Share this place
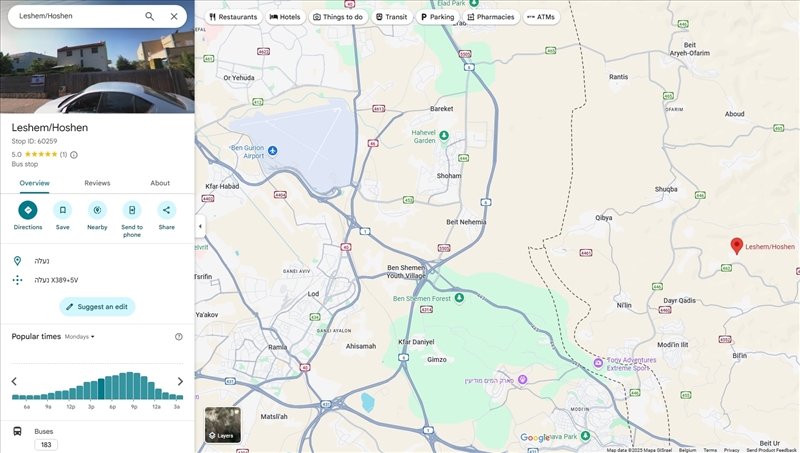This screenshot has height=453, width=800. pyautogui.click(x=166, y=210)
